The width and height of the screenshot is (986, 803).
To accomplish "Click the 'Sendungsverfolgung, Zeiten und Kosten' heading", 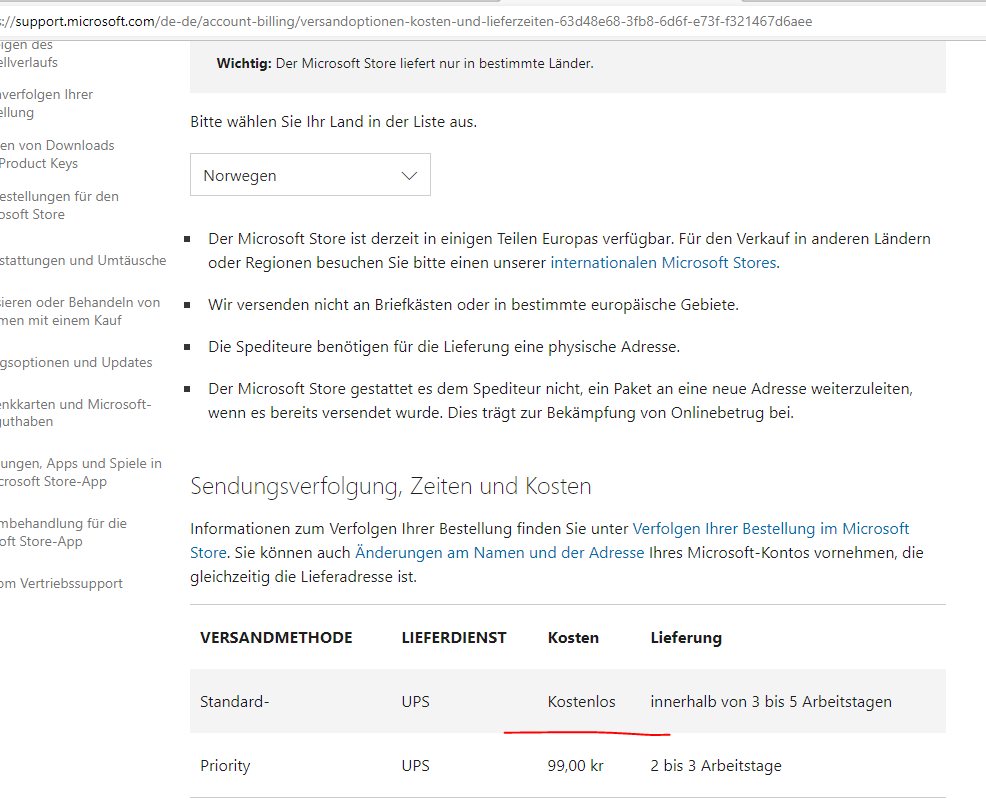I will point(391,486).
